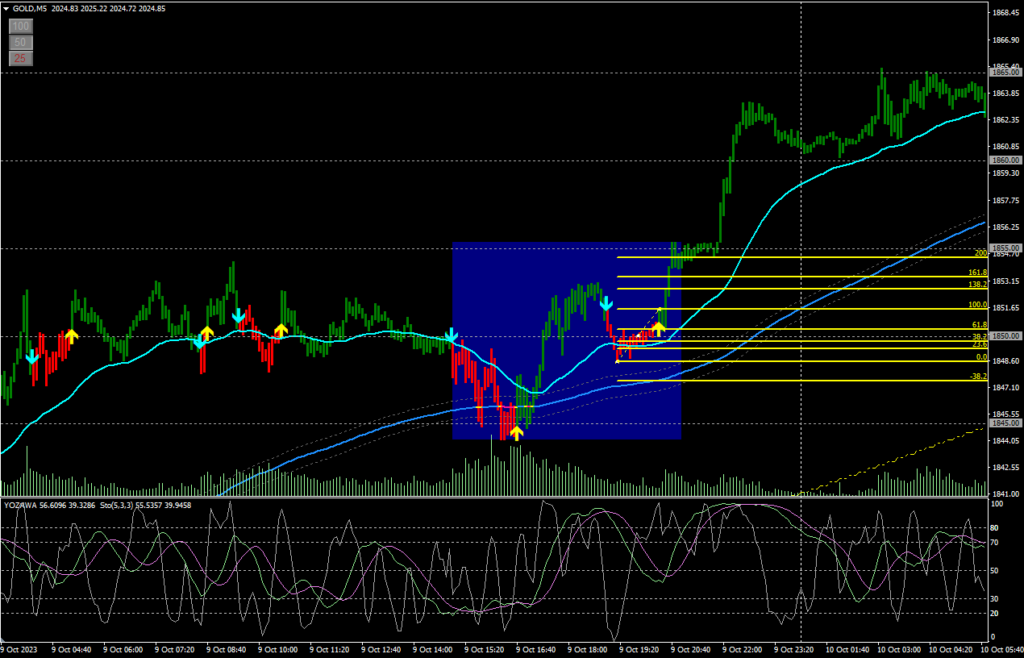Click the 1865.00 price label on the axis

[1004, 73]
